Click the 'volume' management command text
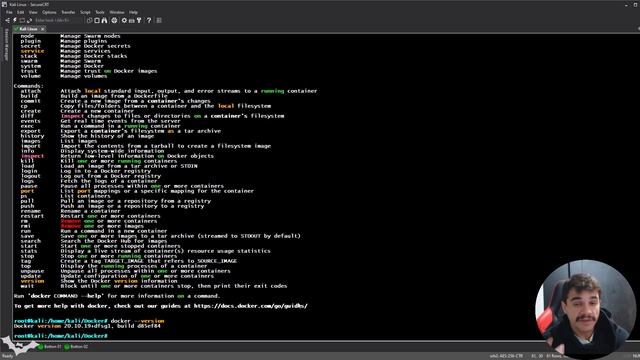640x360 pixels. pos(31,76)
